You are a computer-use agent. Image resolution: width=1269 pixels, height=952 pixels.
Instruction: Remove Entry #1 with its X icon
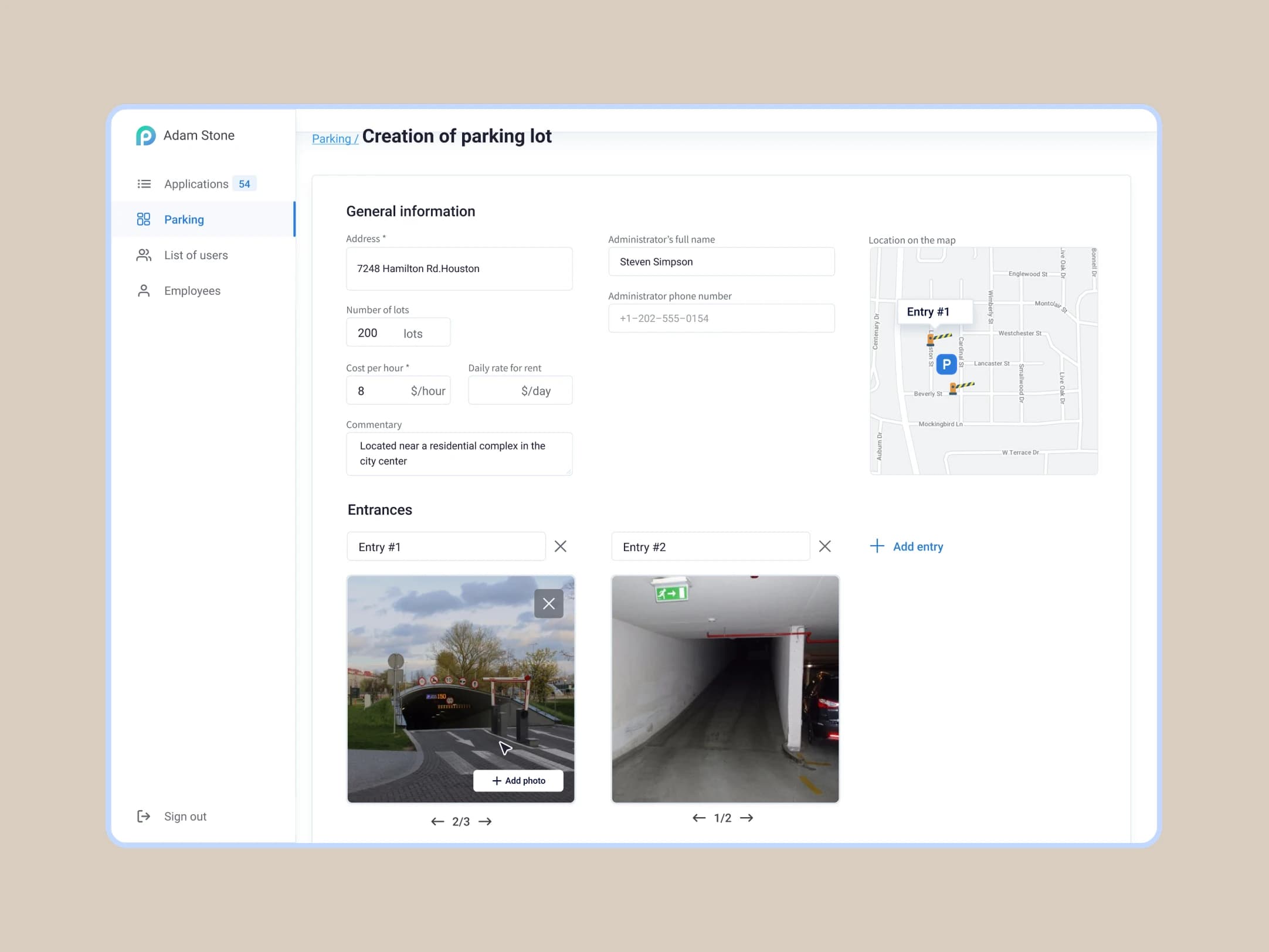point(561,546)
